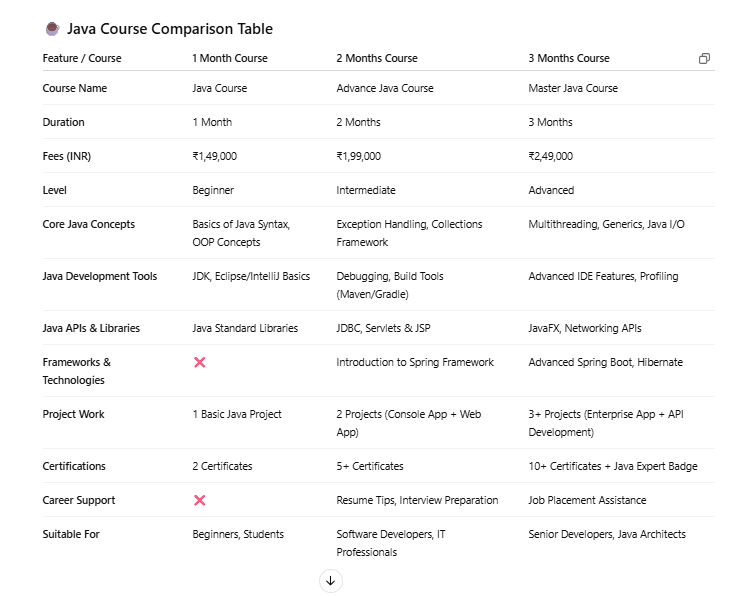This screenshot has height=597, width=745.
Task: Click the "2 Months Course" column header
Action: pyautogui.click(x=377, y=58)
